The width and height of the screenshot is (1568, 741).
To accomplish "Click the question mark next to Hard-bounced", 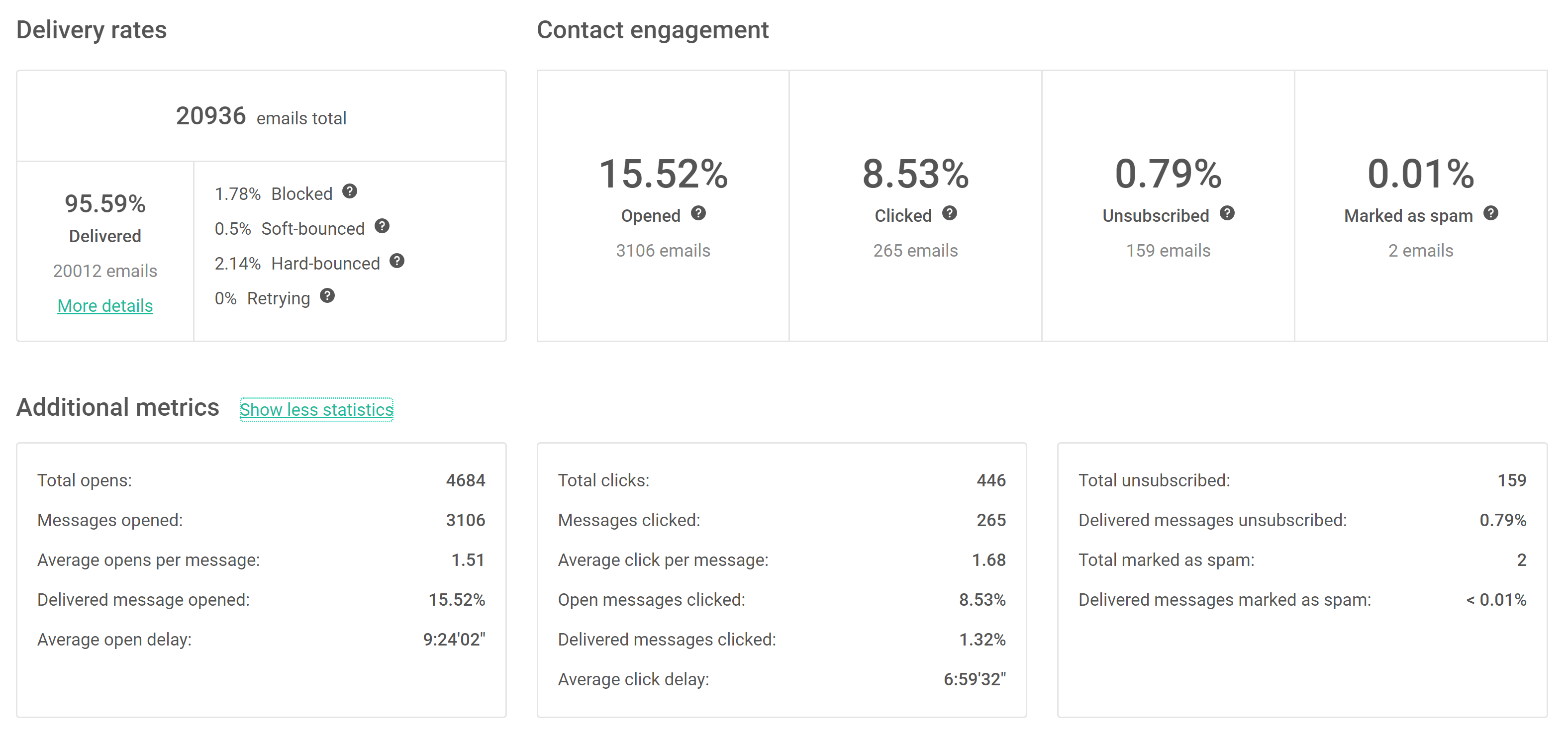I will point(397,261).
